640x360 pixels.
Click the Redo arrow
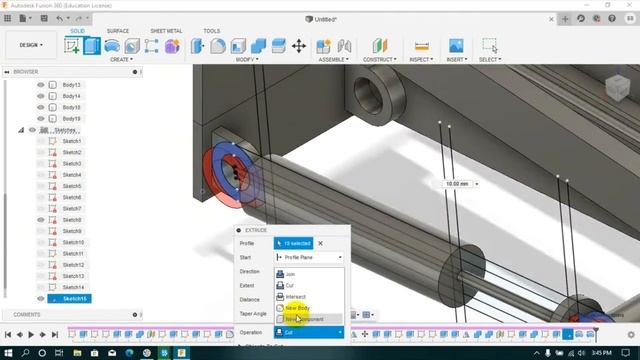click(x=78, y=18)
